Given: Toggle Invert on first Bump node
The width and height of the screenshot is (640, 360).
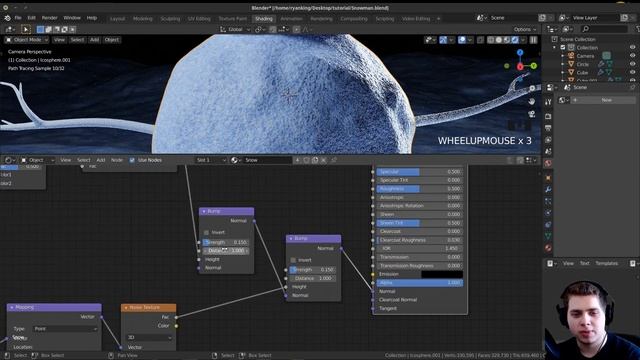Looking at the screenshot, I should [x=207, y=232].
